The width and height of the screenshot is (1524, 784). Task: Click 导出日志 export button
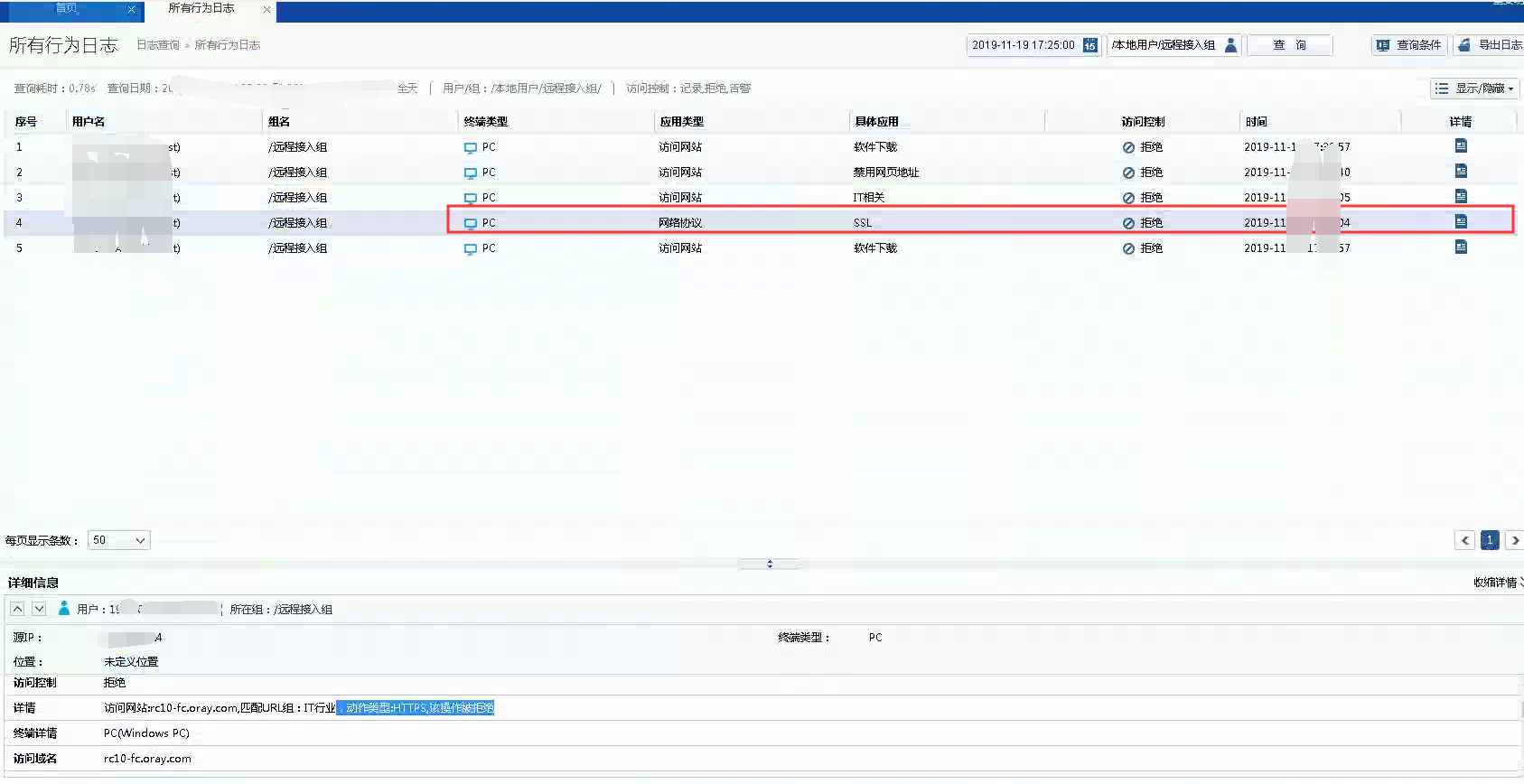tap(1490, 45)
